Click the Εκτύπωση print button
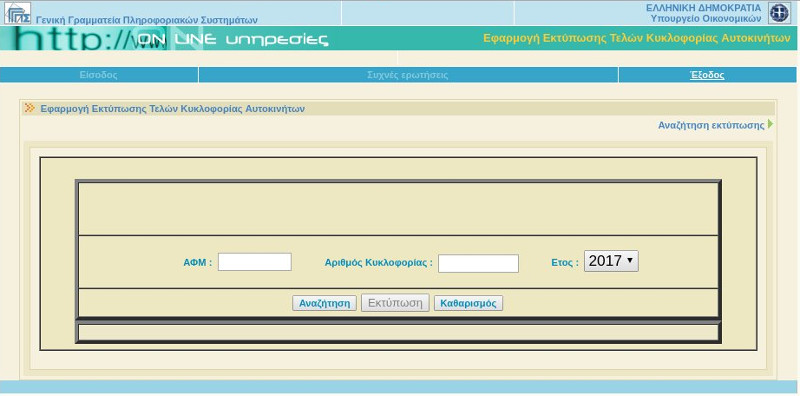800x396 pixels. coord(395,303)
